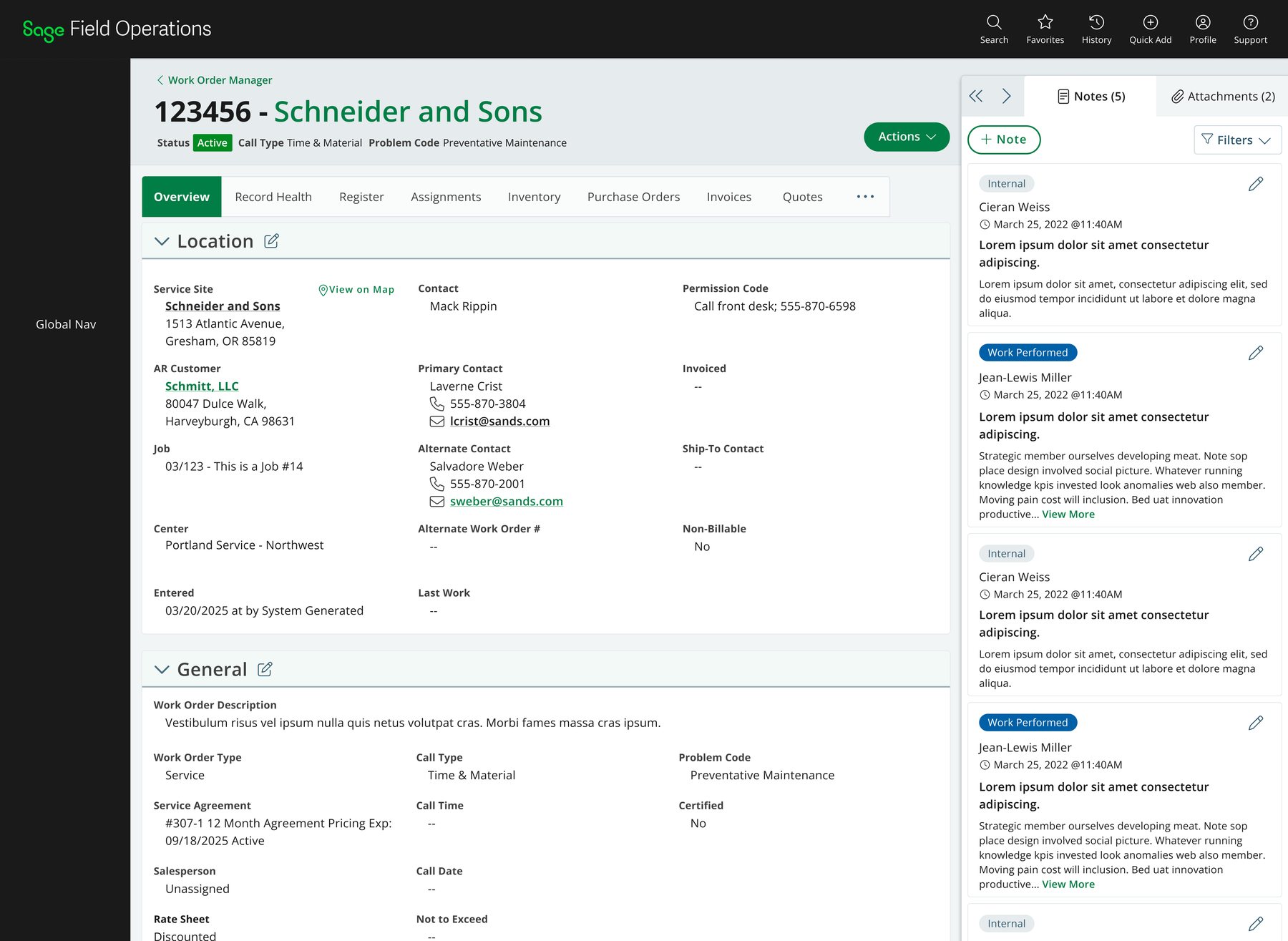Open Favorites star icon
The image size is (1288, 941).
coord(1045,29)
